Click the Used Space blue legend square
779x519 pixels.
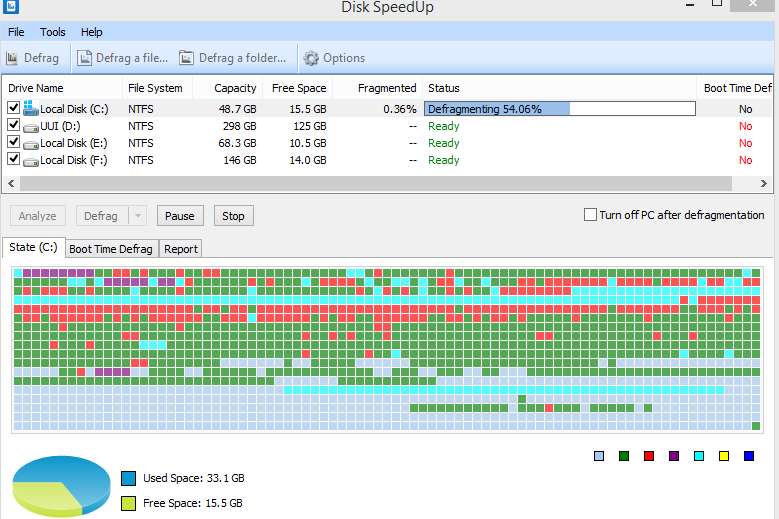pyautogui.click(x=128, y=478)
